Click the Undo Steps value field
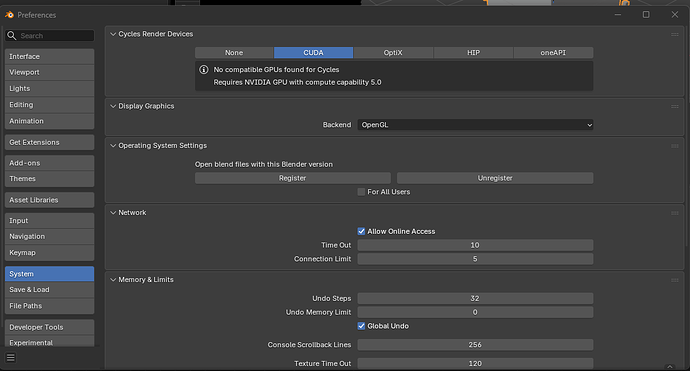The image size is (690, 371). click(475, 298)
